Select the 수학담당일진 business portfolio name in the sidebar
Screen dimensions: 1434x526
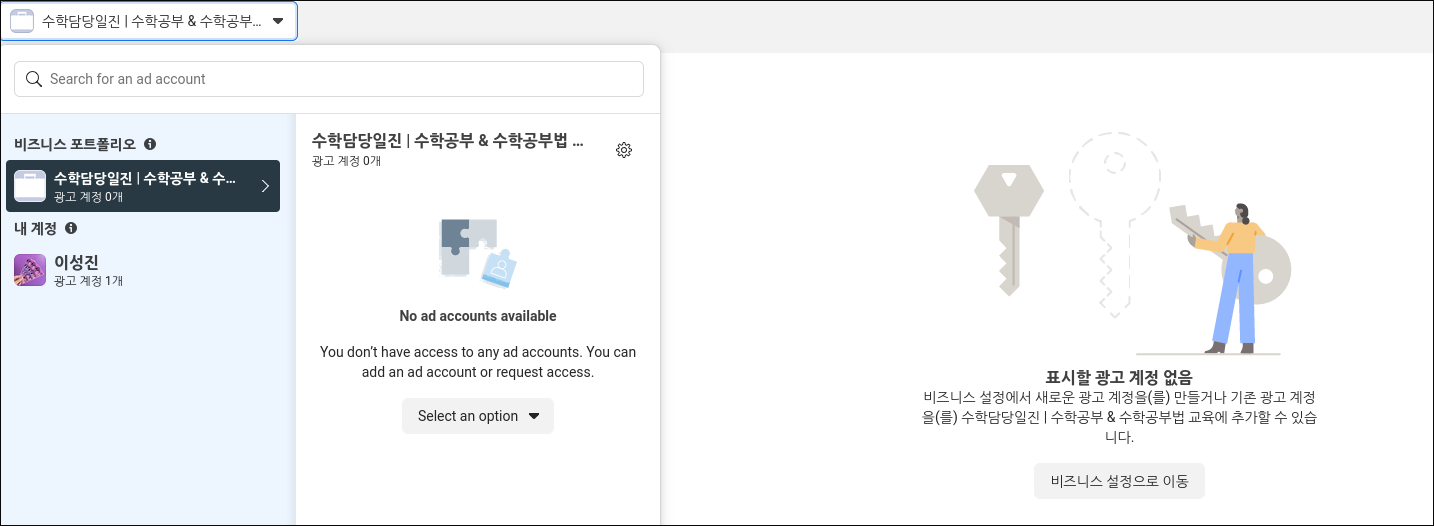tap(145, 179)
